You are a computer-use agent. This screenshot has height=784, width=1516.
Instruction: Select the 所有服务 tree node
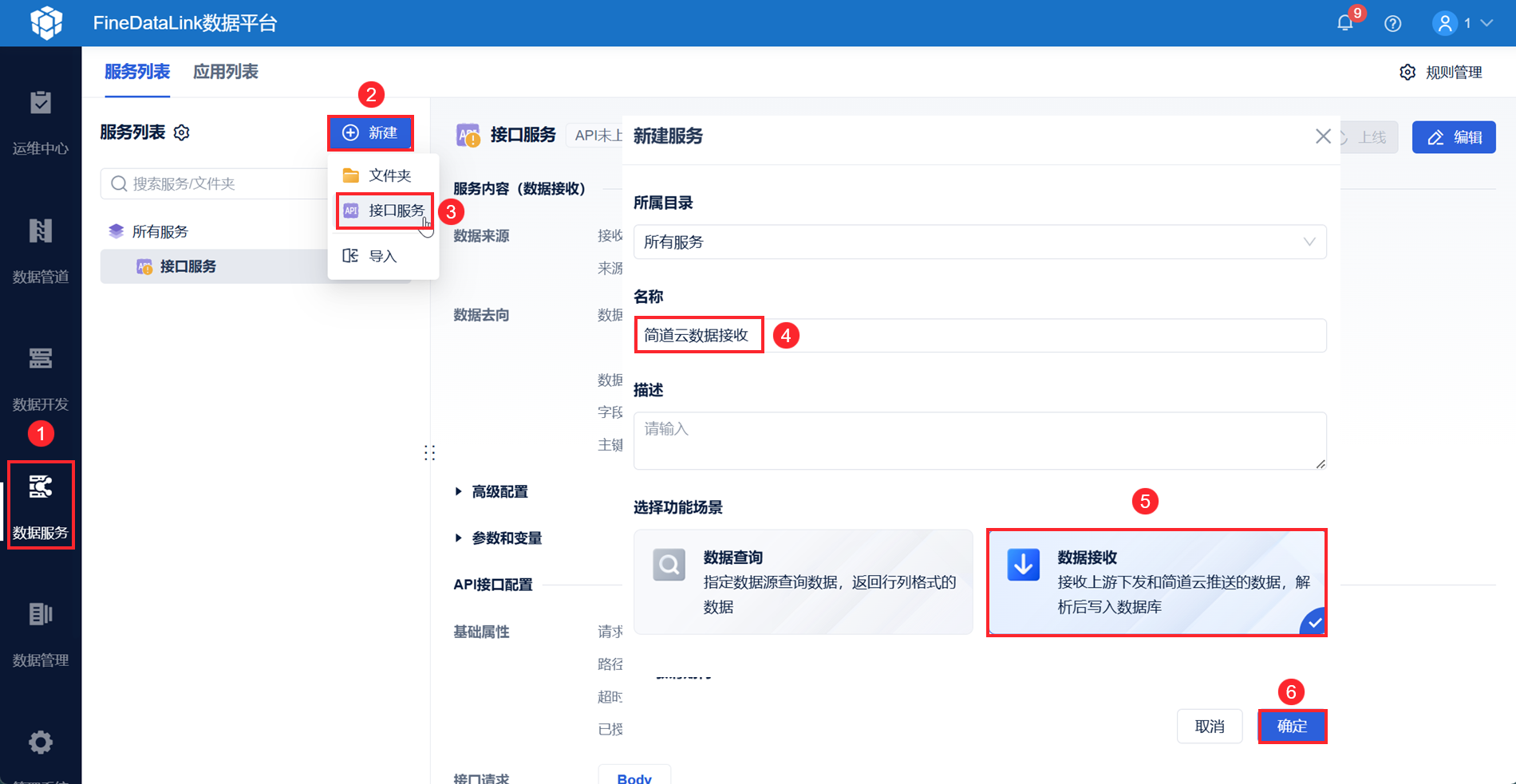pyautogui.click(x=160, y=231)
